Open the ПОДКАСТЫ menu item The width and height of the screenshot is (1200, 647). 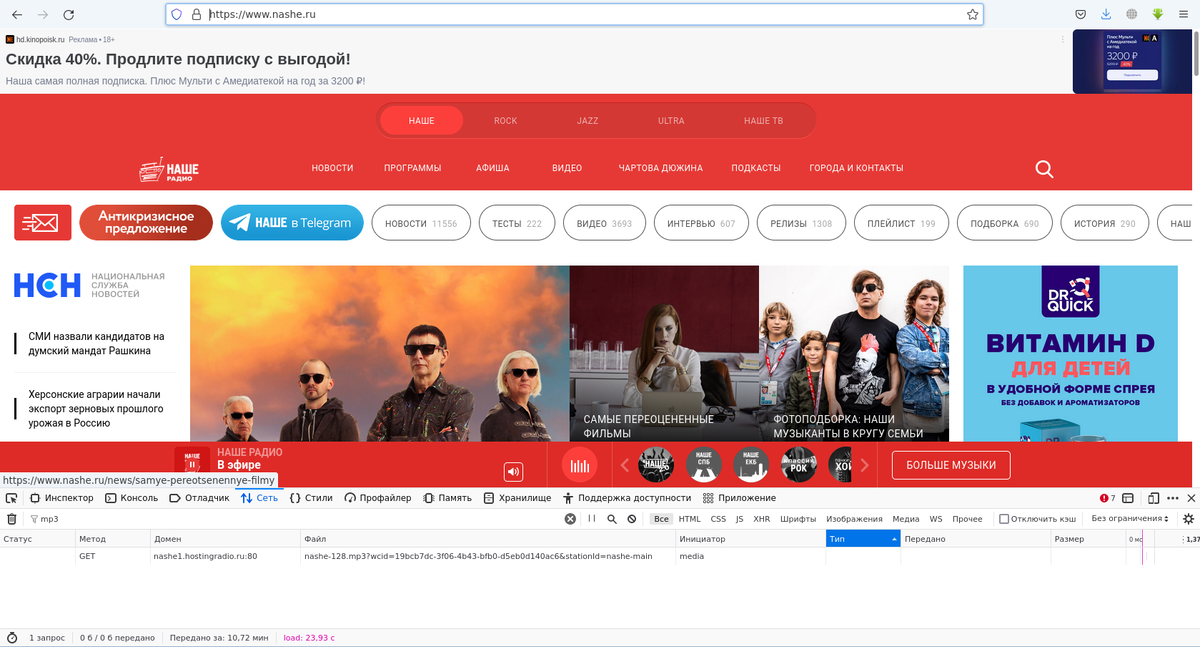click(755, 168)
